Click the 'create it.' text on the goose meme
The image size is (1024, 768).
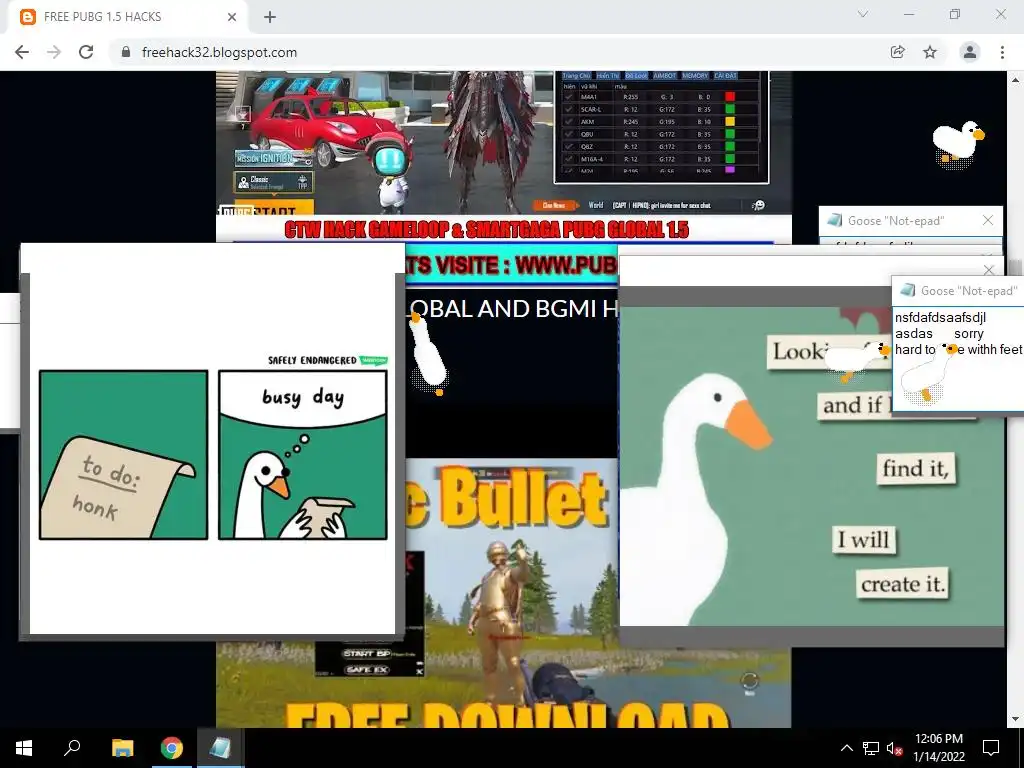coord(903,584)
